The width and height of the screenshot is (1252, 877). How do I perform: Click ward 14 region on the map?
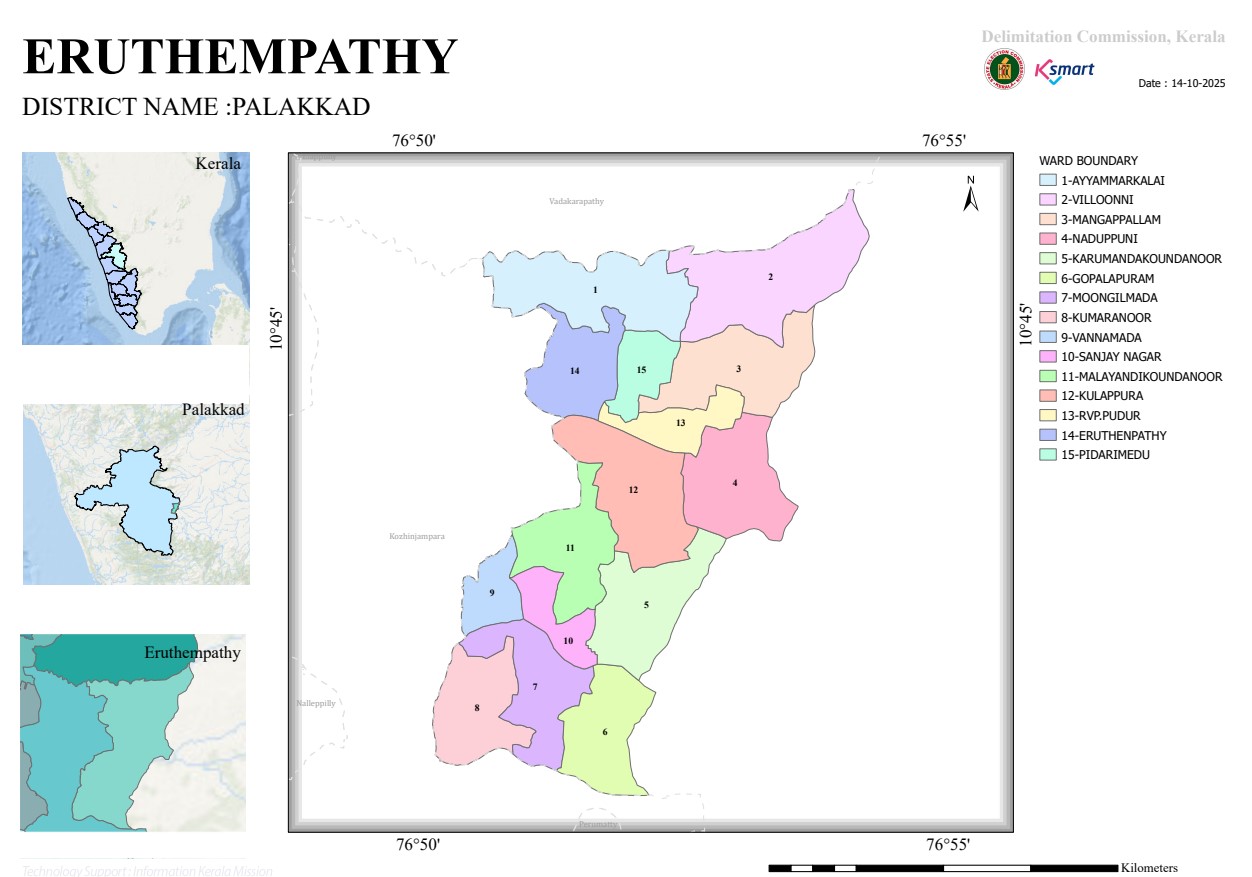point(574,371)
